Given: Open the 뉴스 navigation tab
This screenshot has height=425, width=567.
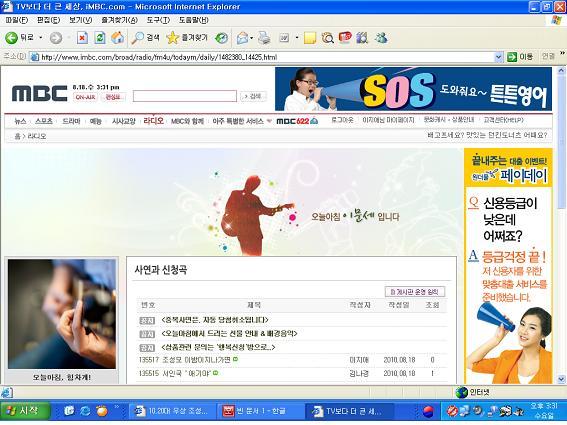Looking at the screenshot, I should click(20, 121).
